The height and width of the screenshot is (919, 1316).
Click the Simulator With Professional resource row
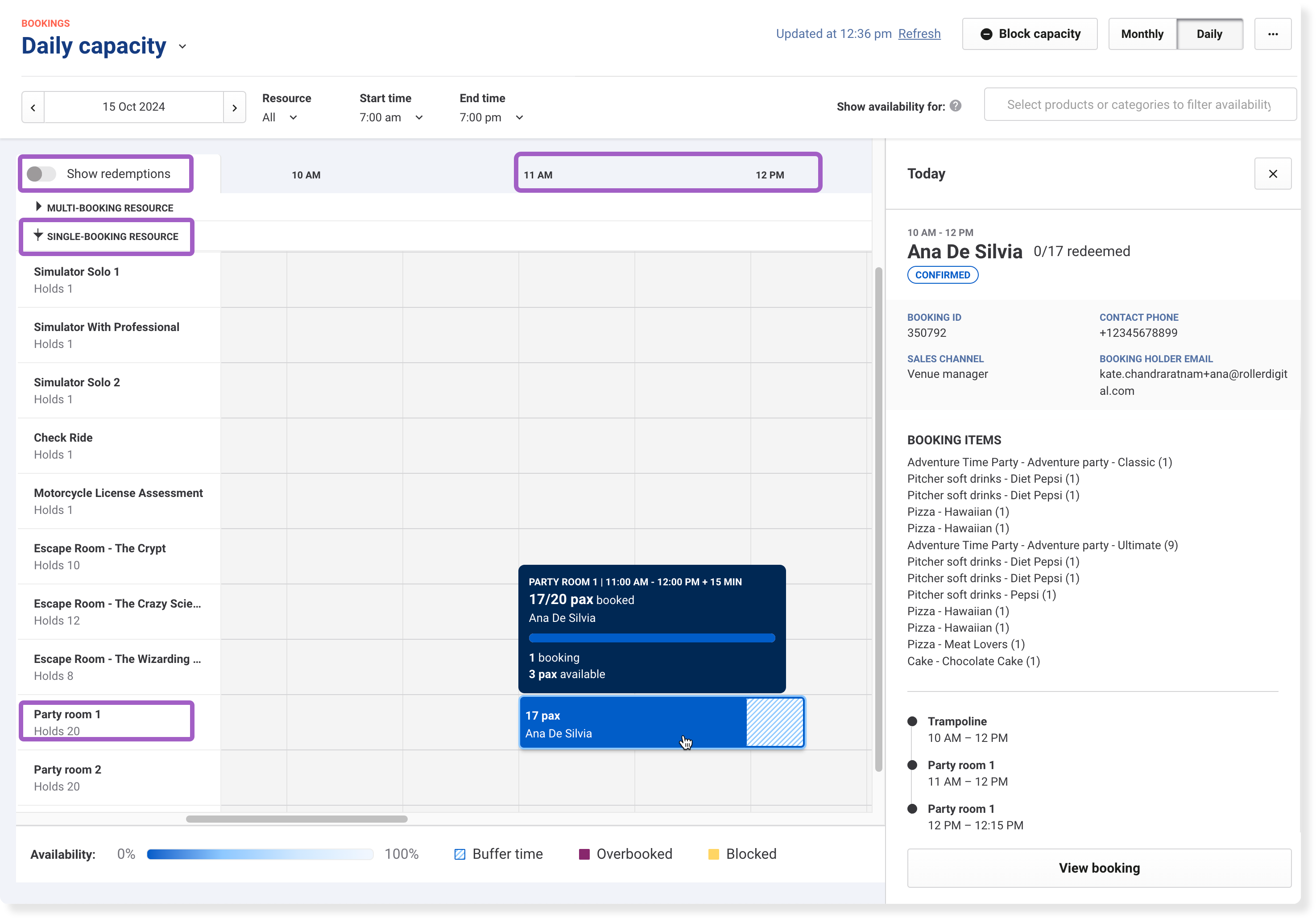click(x=119, y=335)
